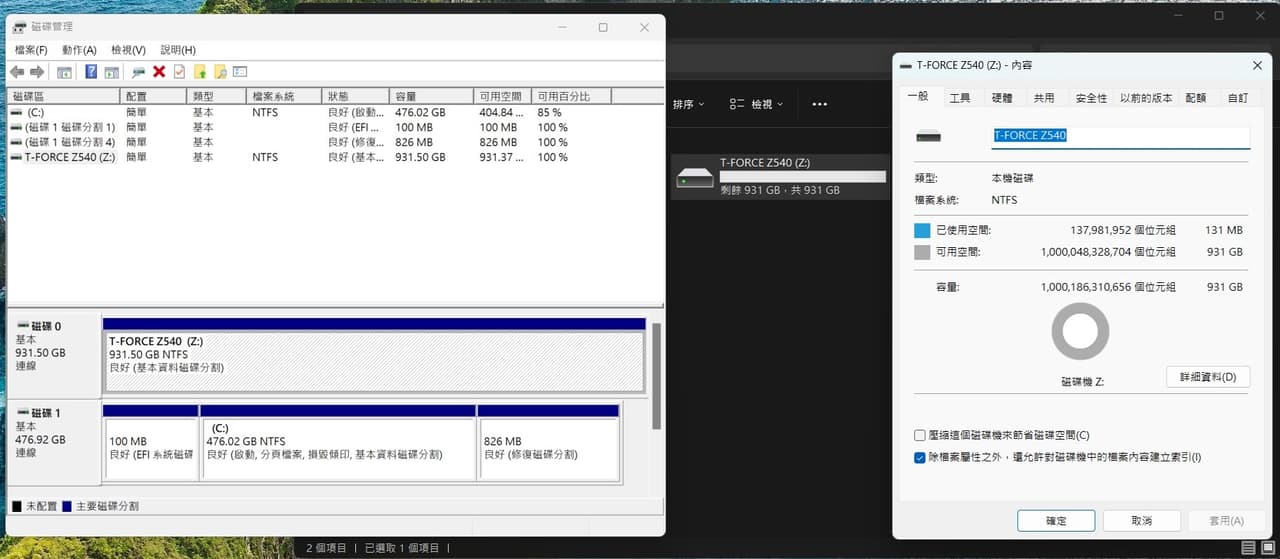The width and height of the screenshot is (1280, 559).
Task: Click the red X delete icon
Action: pos(159,72)
